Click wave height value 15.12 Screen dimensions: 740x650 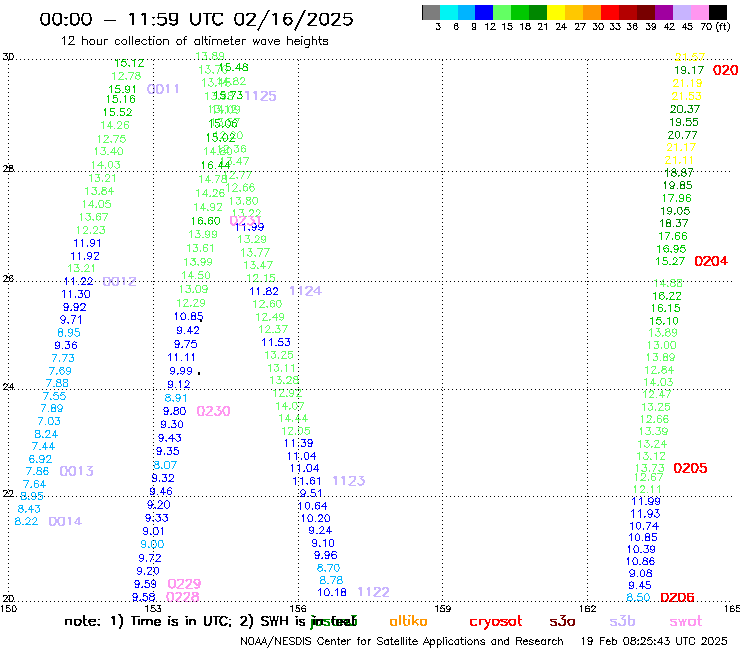(129, 63)
